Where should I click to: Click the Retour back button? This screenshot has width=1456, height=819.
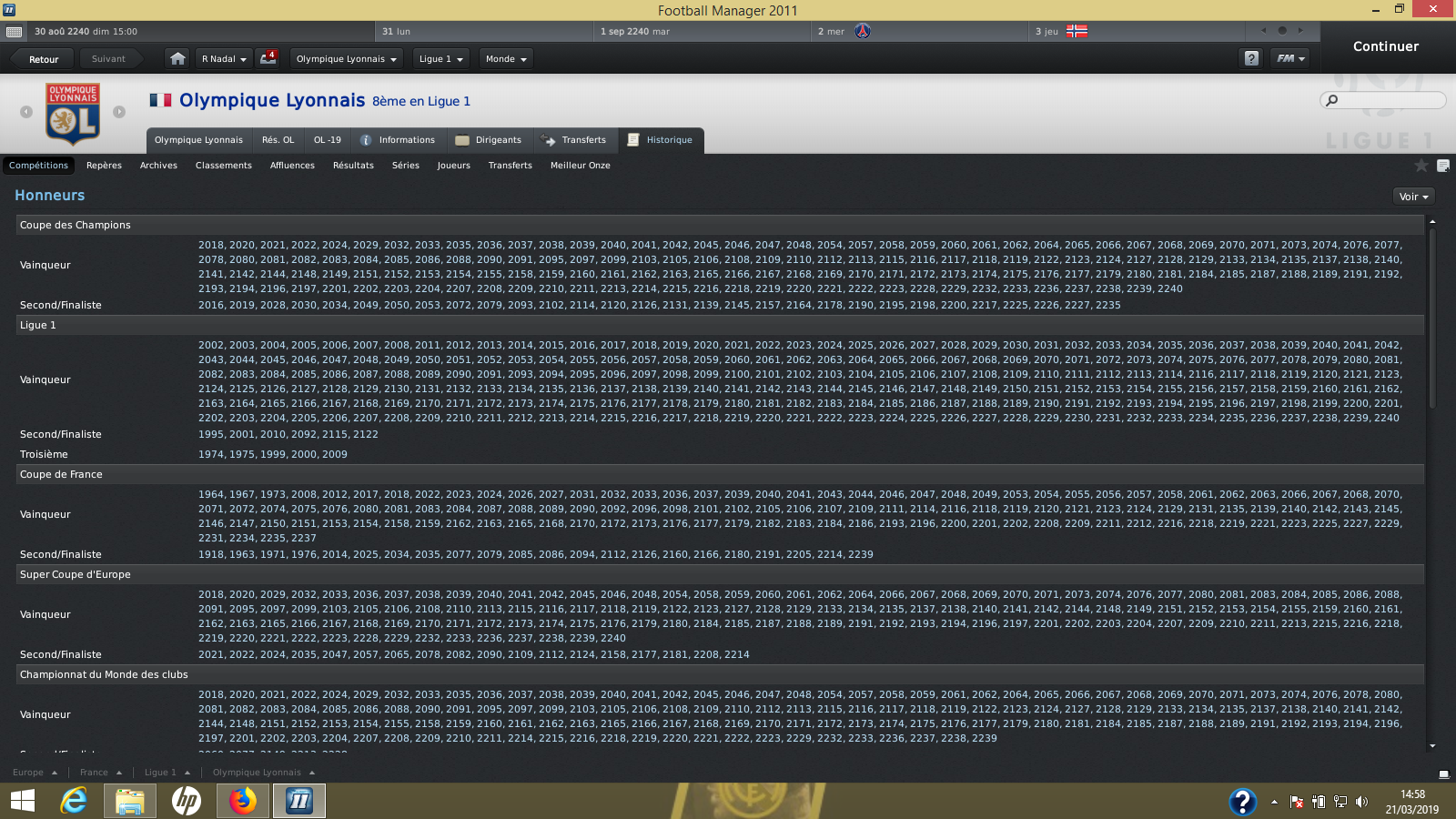coord(43,59)
